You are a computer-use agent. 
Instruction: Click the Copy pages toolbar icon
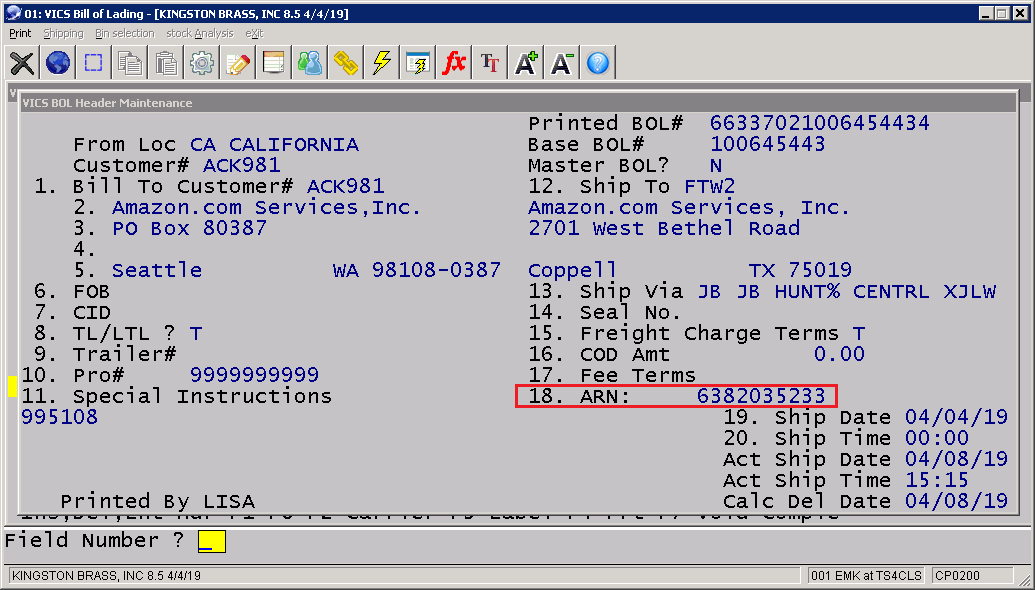[x=129, y=63]
